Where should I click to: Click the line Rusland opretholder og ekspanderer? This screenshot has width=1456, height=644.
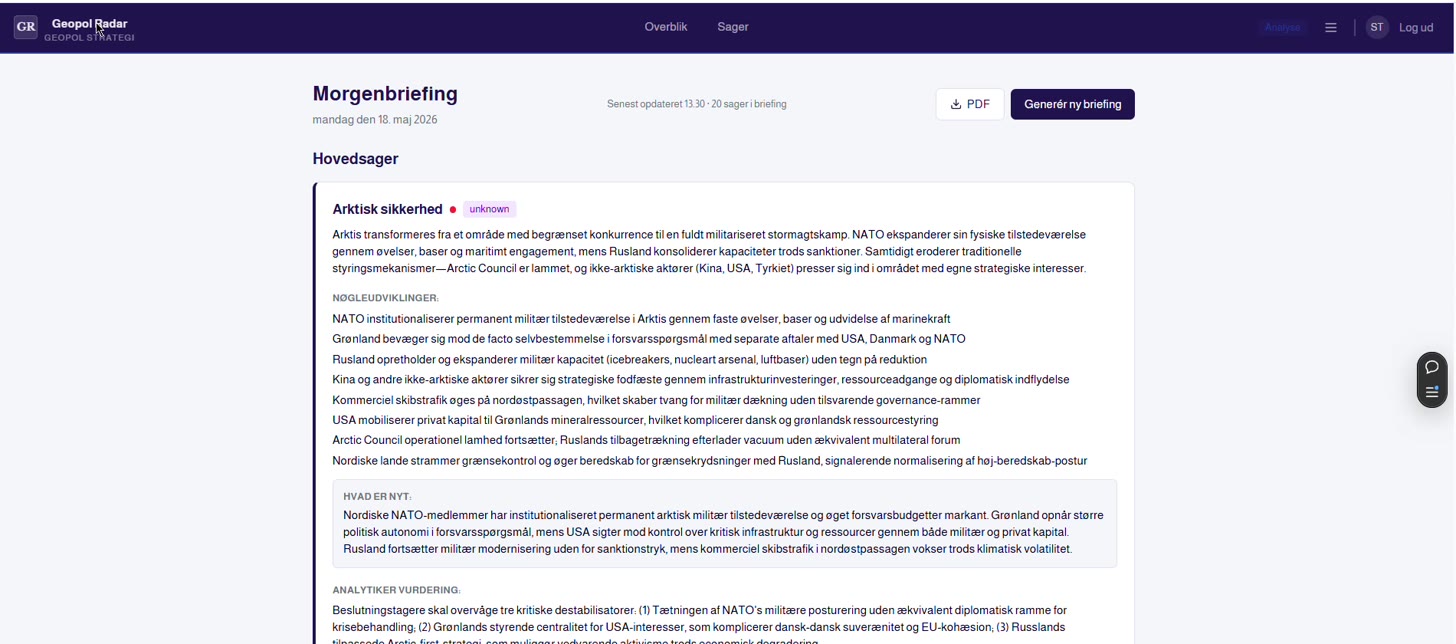(630, 359)
